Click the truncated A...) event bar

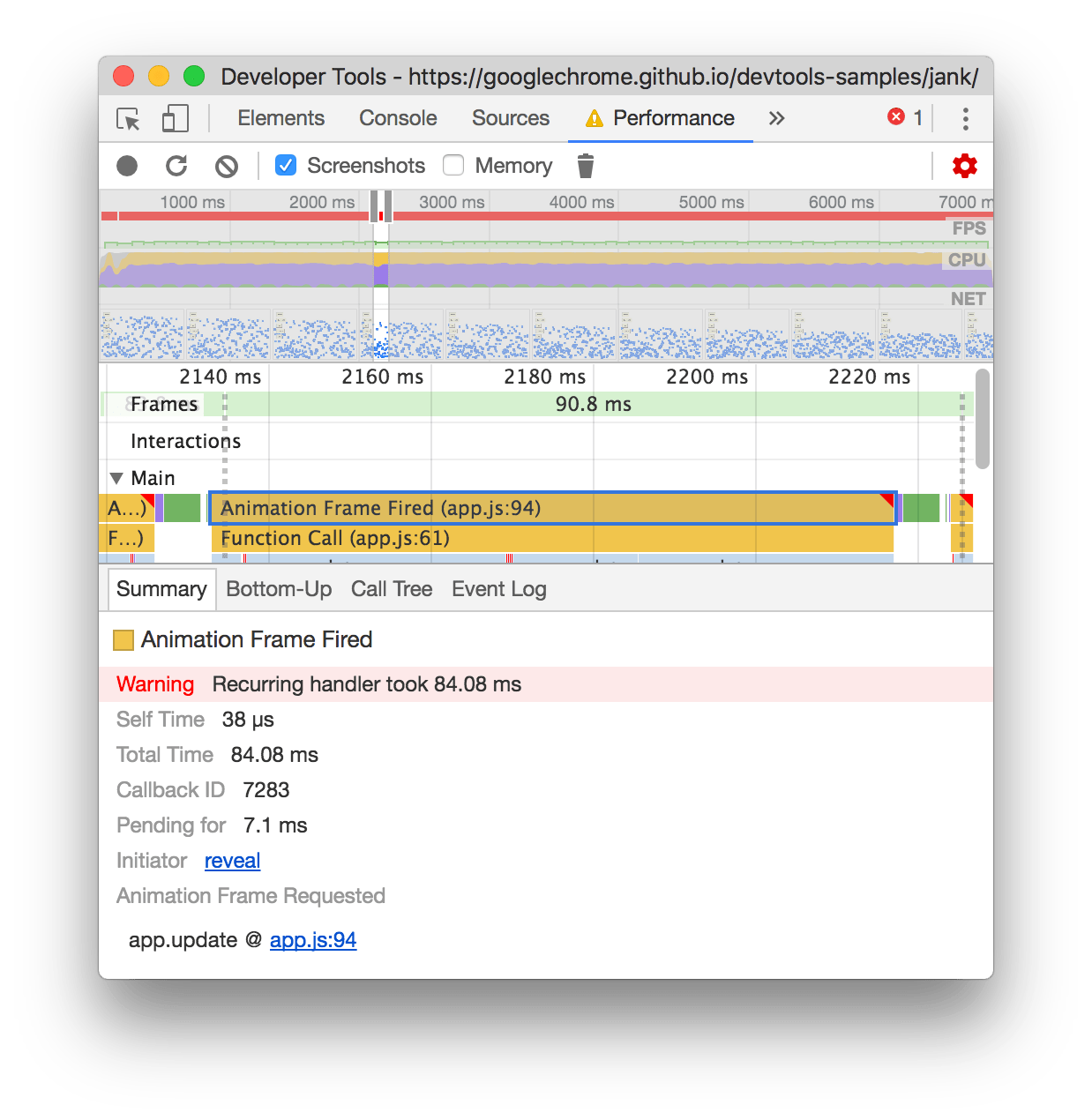coord(127,508)
